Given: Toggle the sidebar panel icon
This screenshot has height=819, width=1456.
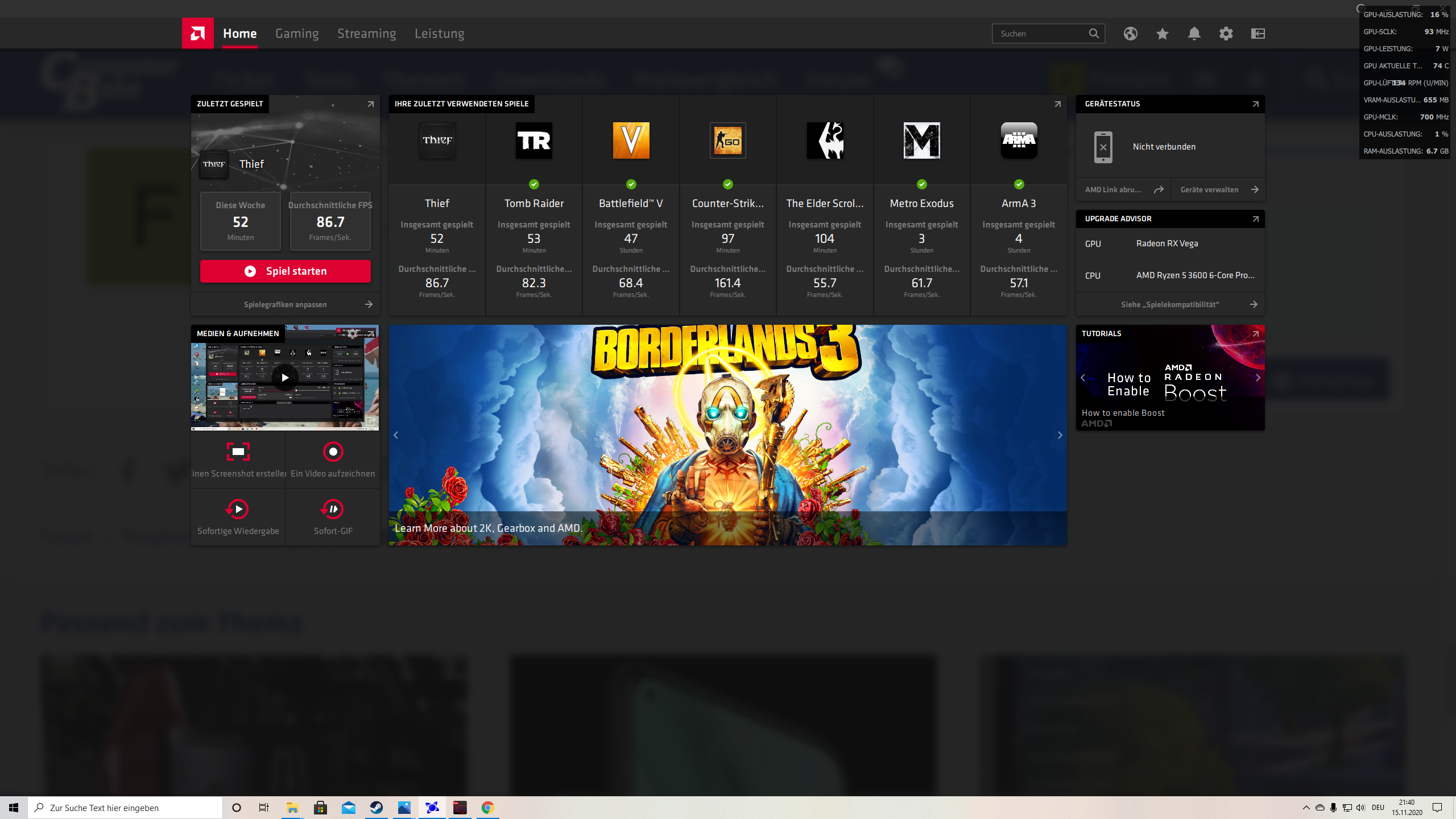Looking at the screenshot, I should (1258, 34).
